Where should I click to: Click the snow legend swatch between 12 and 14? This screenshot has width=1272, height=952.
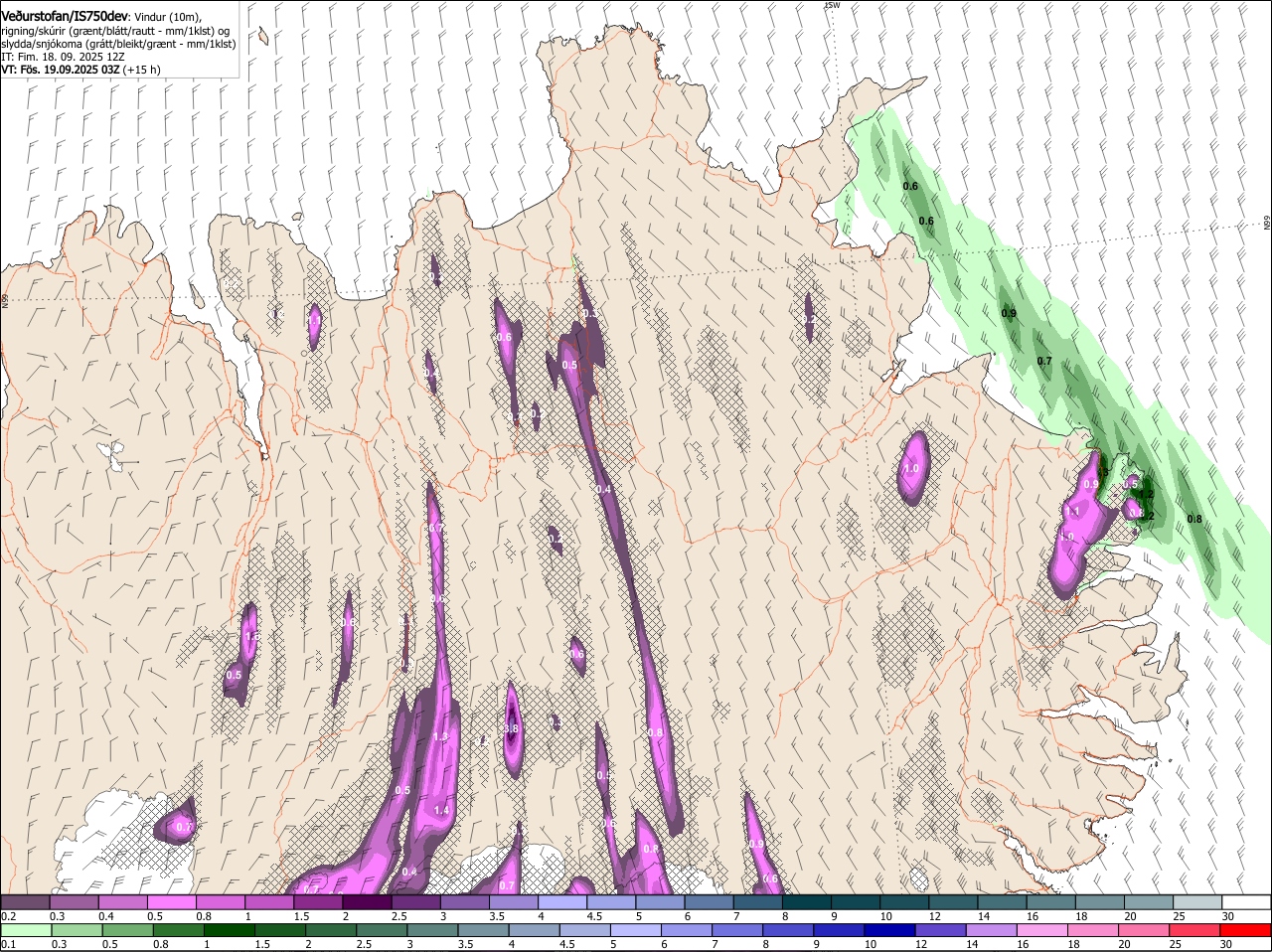click(x=953, y=902)
